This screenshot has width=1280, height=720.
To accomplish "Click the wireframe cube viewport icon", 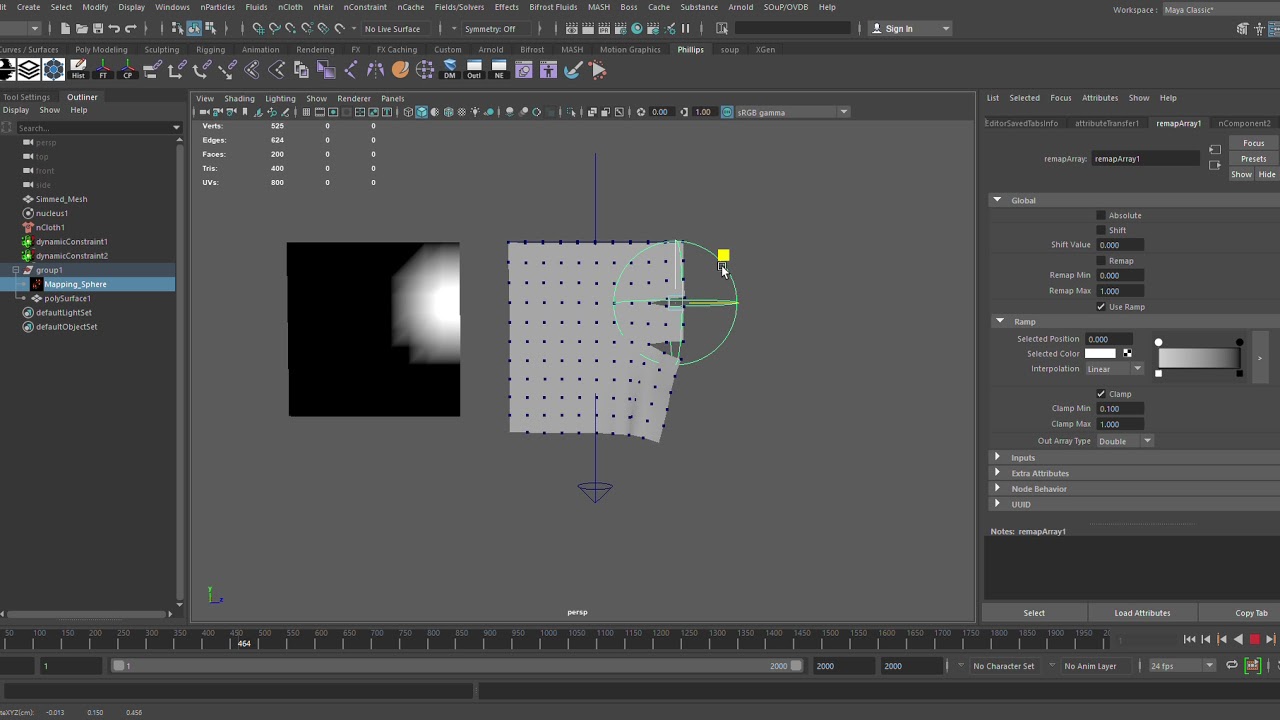I will pyautogui.click(x=408, y=112).
